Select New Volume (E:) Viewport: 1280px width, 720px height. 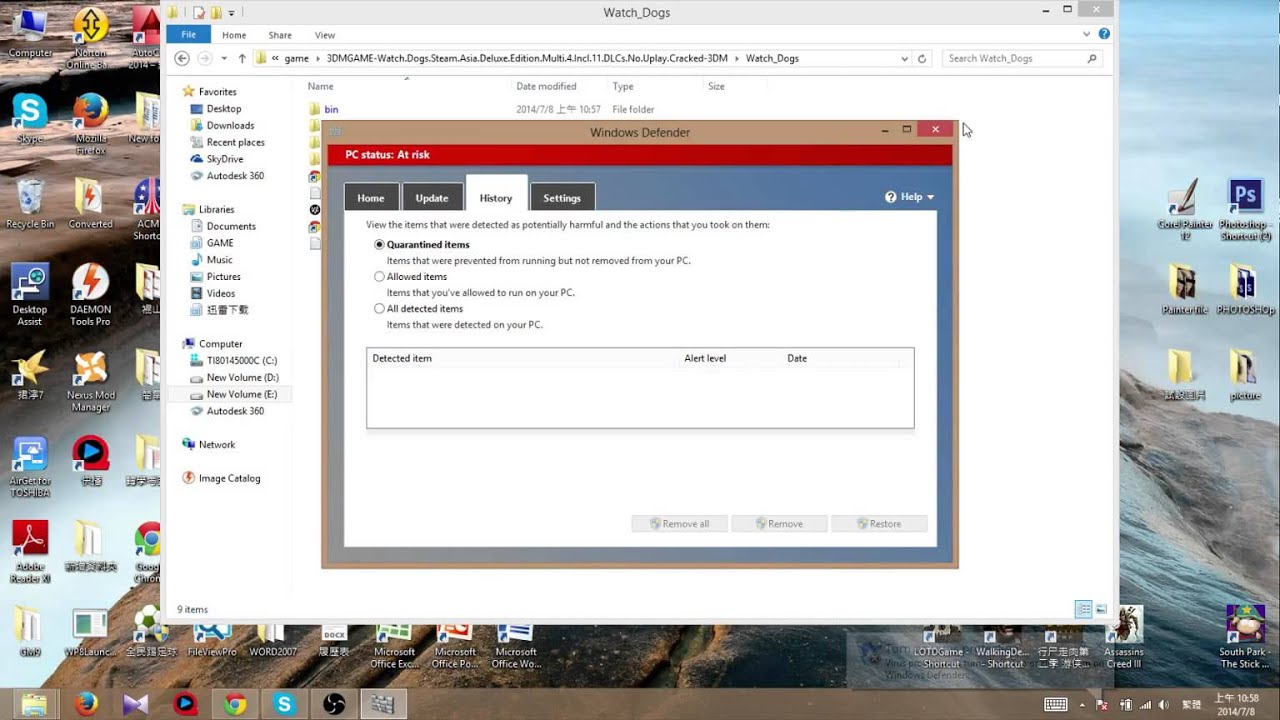(242, 394)
